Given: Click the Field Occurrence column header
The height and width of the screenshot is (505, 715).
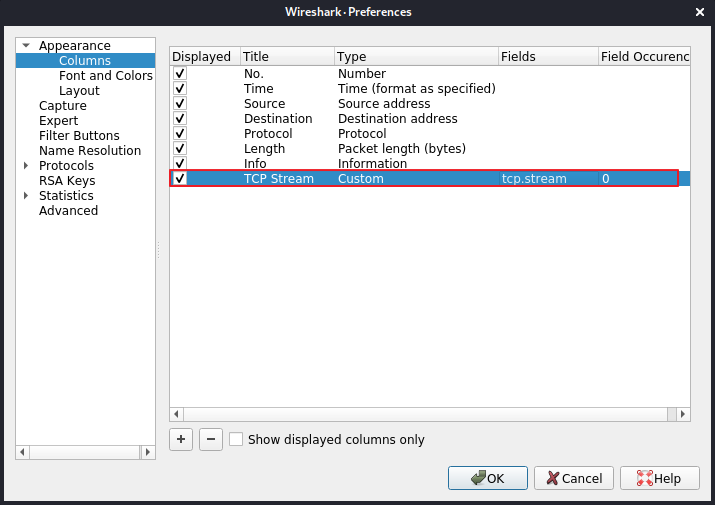Looking at the screenshot, I should click(644, 56).
